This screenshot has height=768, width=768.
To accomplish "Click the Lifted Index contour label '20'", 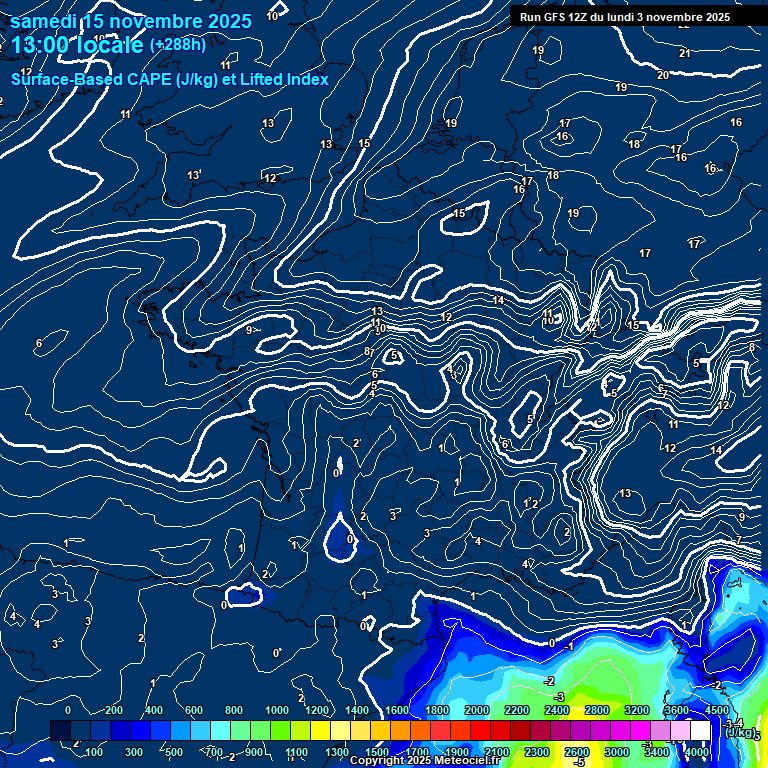I will click(663, 75).
